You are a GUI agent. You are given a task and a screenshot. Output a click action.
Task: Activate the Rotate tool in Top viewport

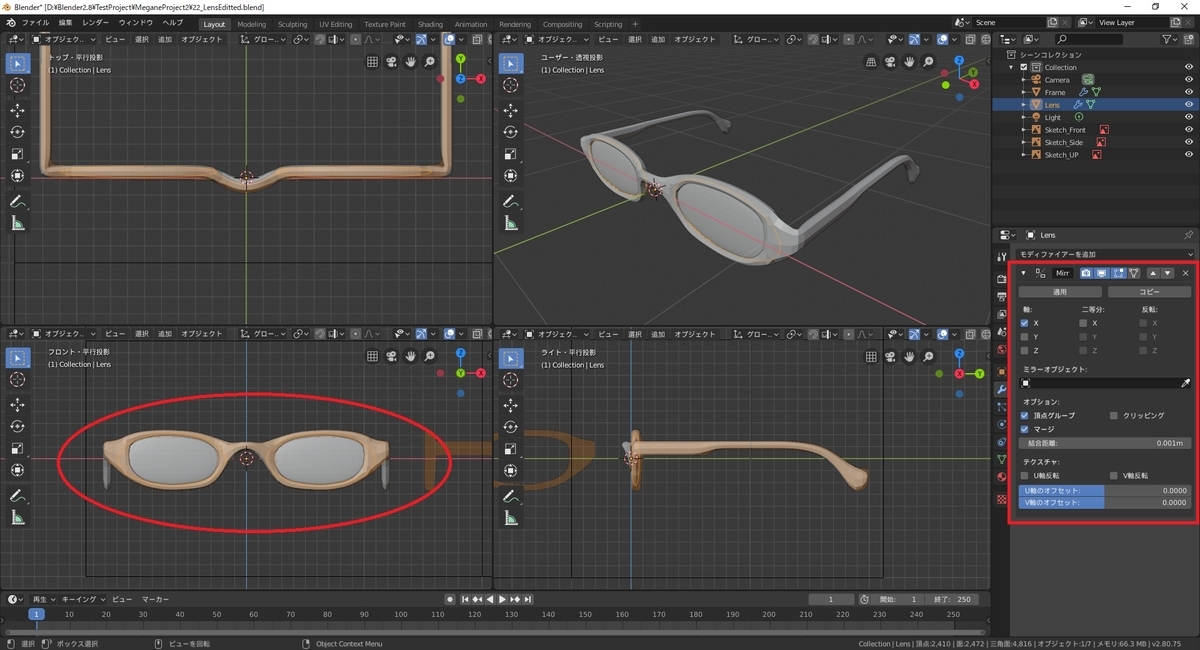click(x=18, y=132)
